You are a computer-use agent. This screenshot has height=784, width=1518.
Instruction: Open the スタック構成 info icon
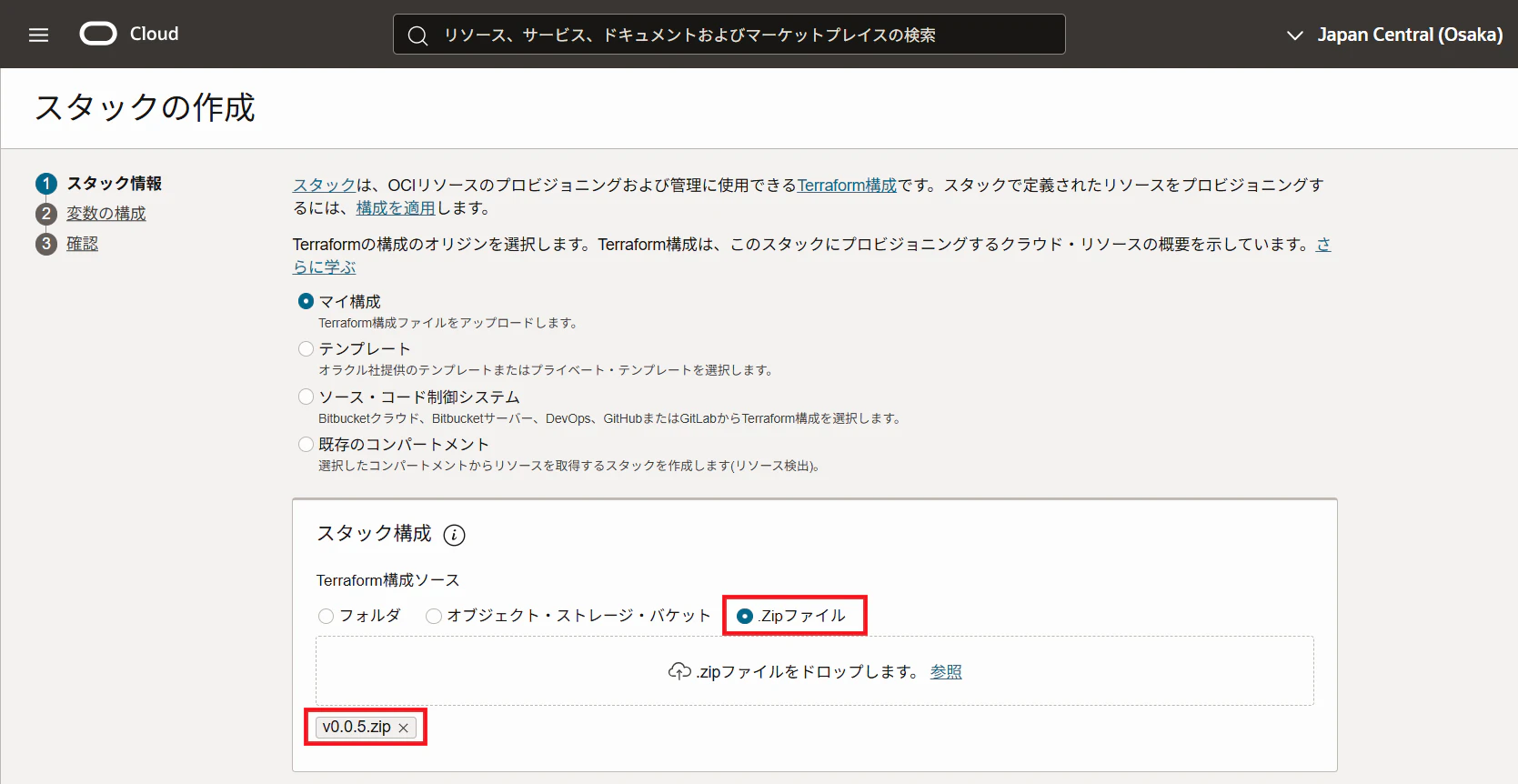click(x=454, y=535)
